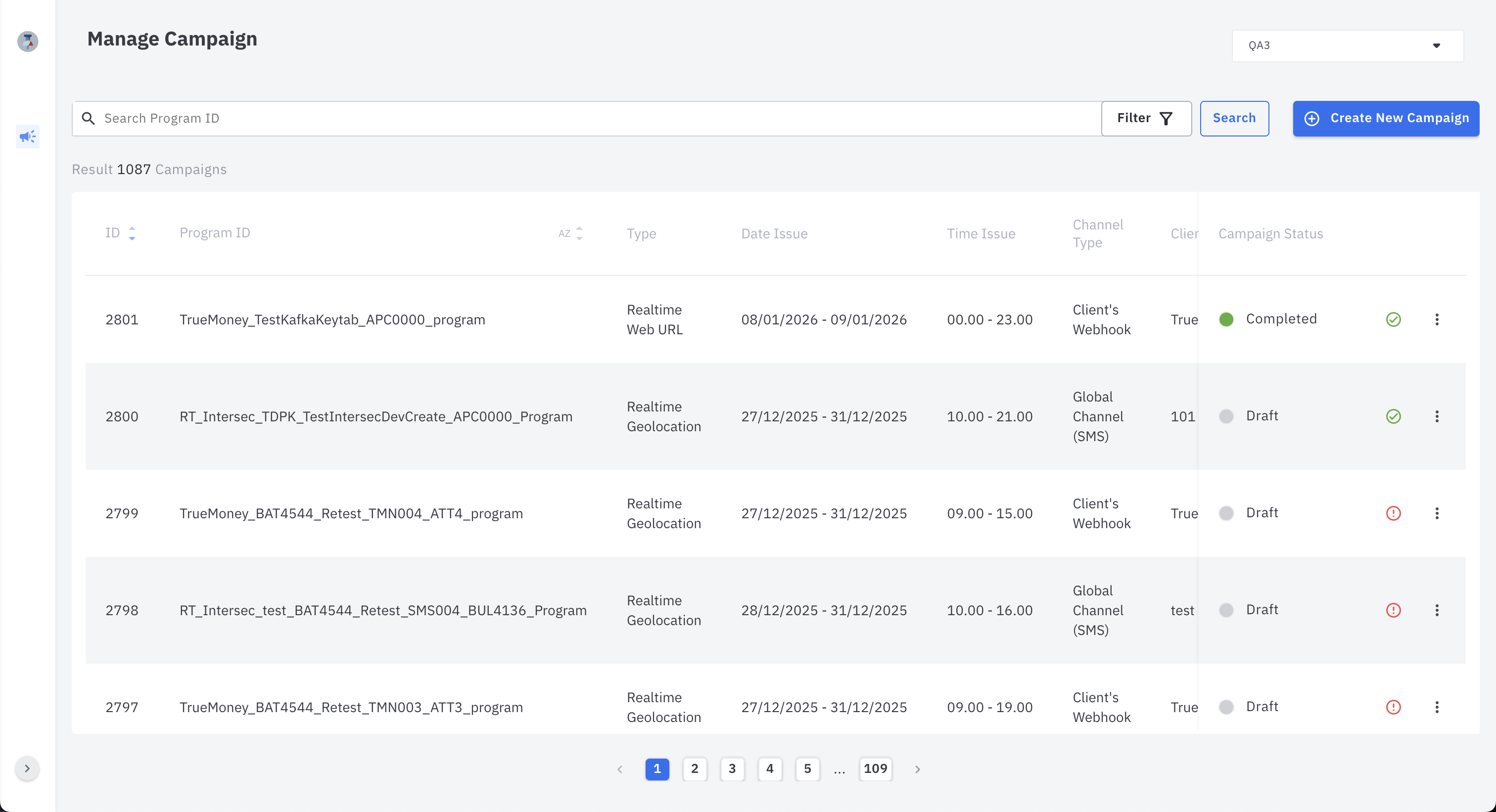The image size is (1496, 812).
Task: Open the Filter options
Action: click(x=1146, y=118)
